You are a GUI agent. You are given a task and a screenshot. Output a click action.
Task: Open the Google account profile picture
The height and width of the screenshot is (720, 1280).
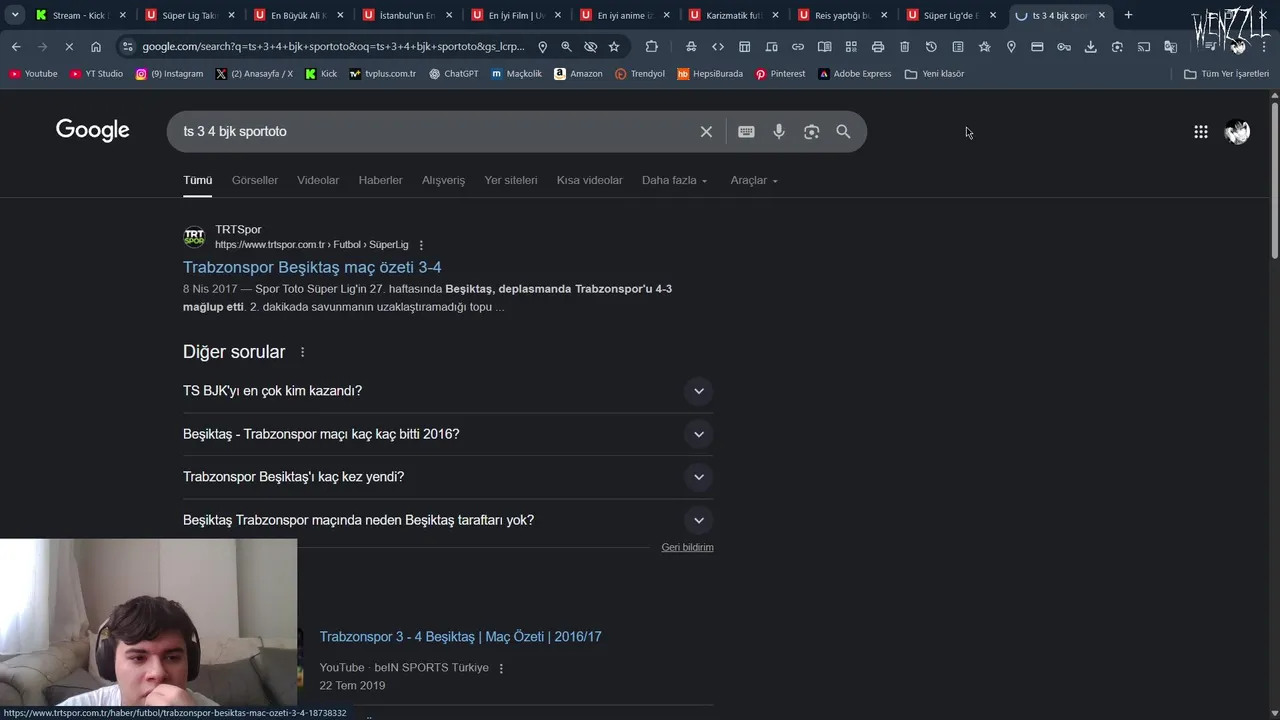pos(1237,132)
